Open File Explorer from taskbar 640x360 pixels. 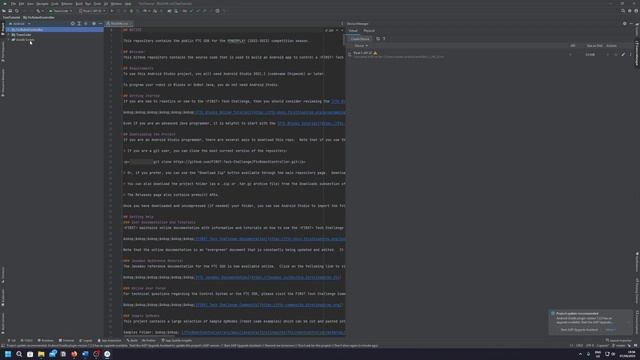pyautogui.click(x=41, y=354)
